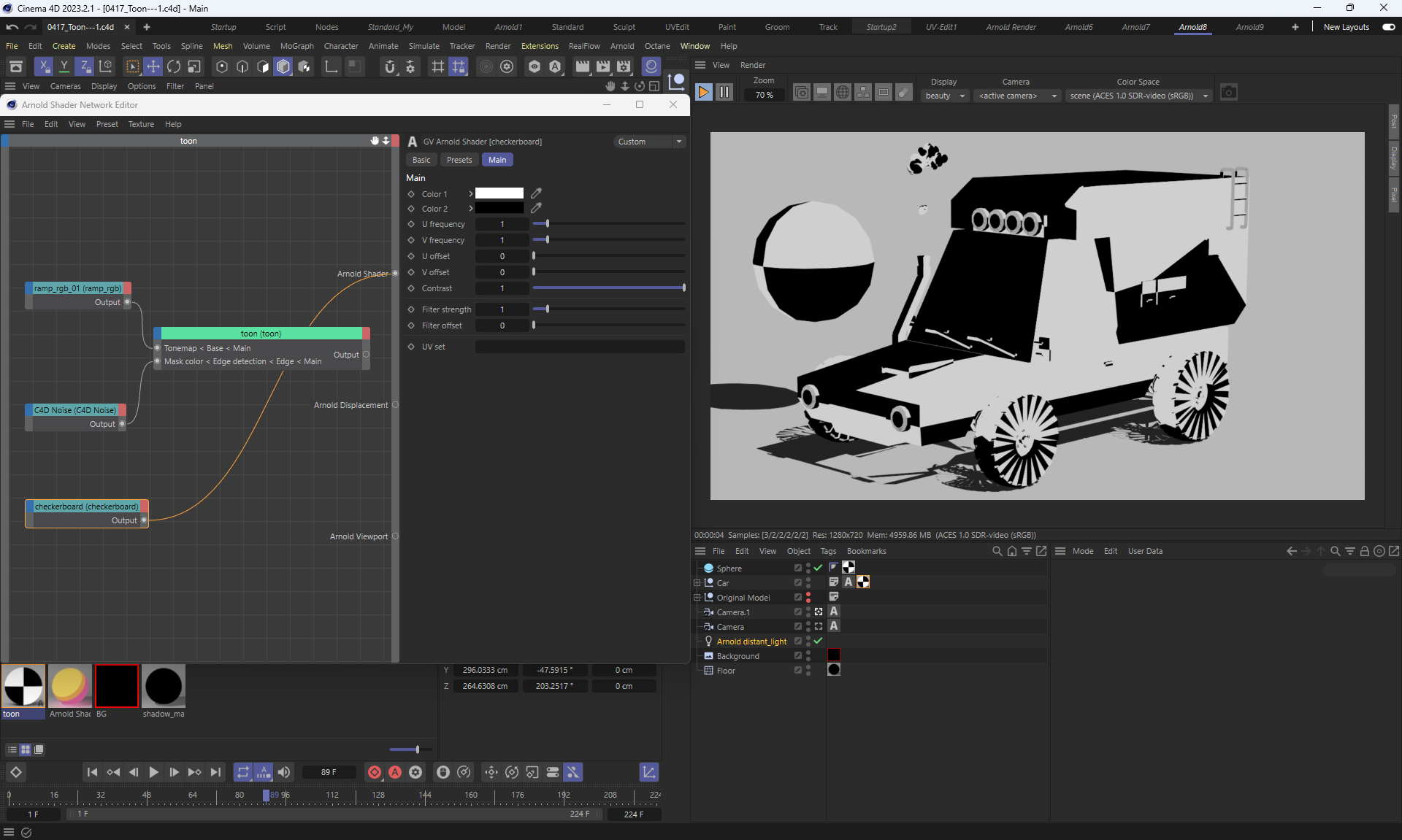Click the Color 2 black swatch
This screenshot has height=840, width=1402.
pos(499,209)
